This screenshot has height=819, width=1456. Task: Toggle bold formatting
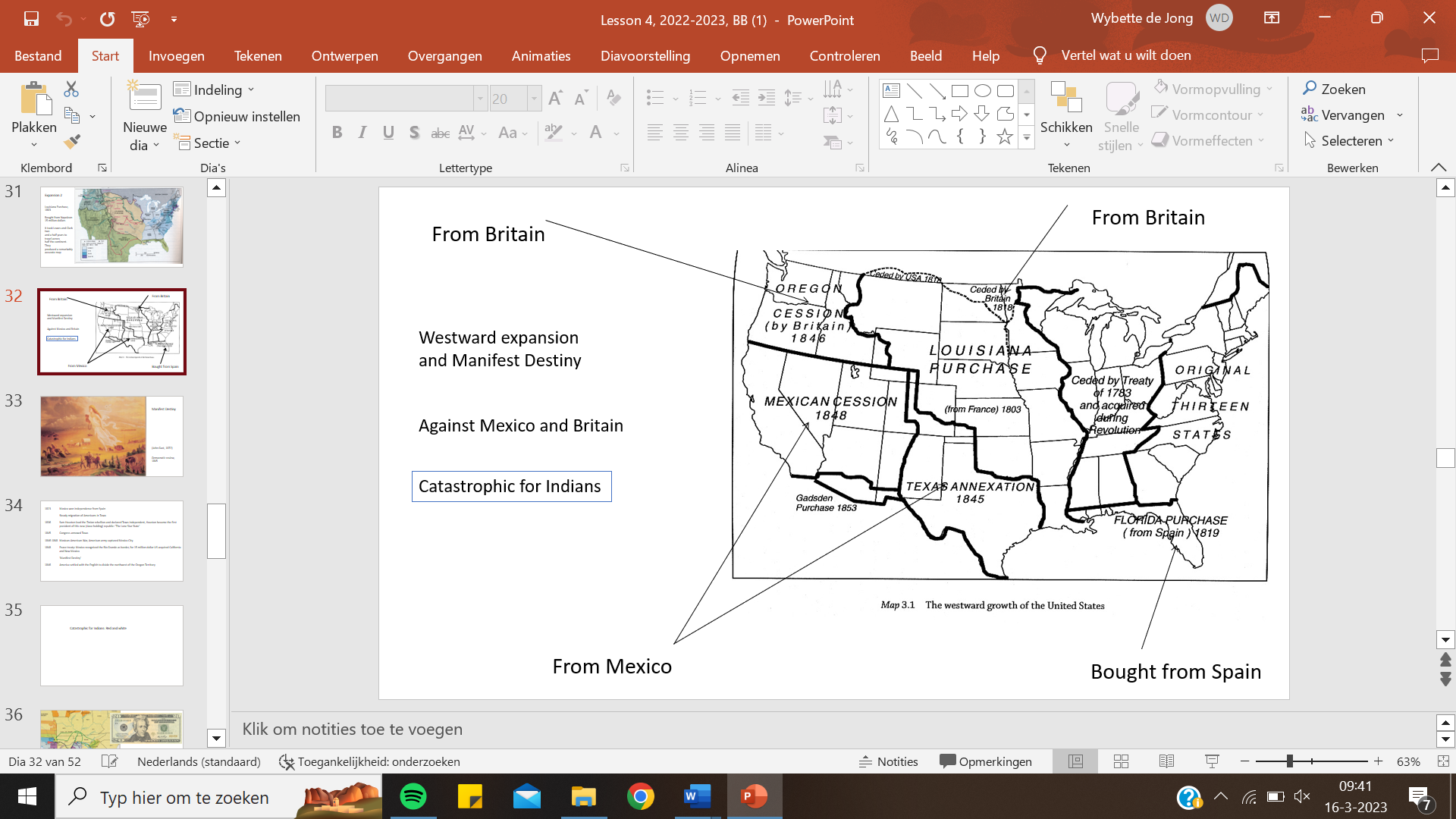click(x=337, y=133)
